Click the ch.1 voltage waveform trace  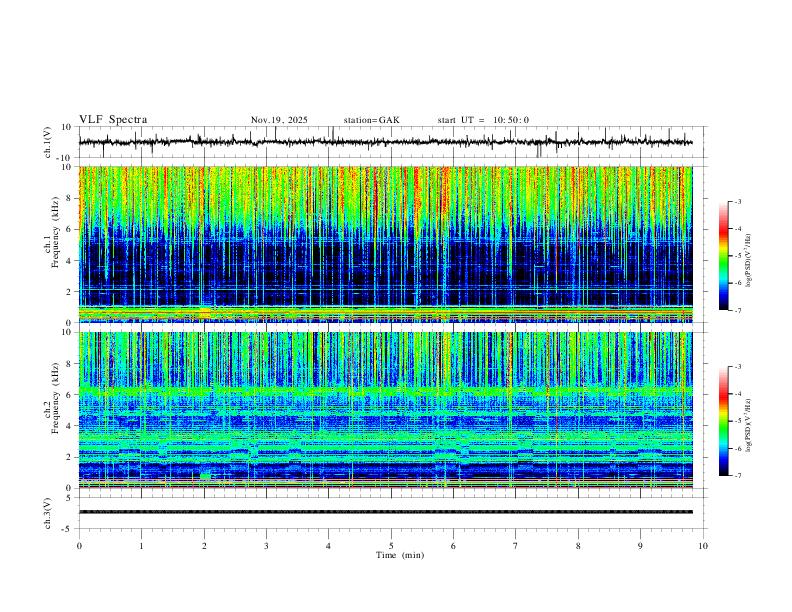tap(385, 142)
